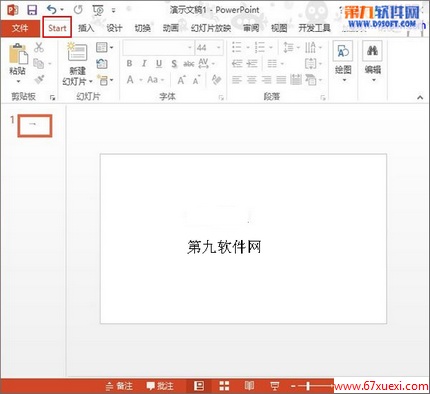The image size is (430, 394).
Task: Justify the text
Action: click(281, 80)
